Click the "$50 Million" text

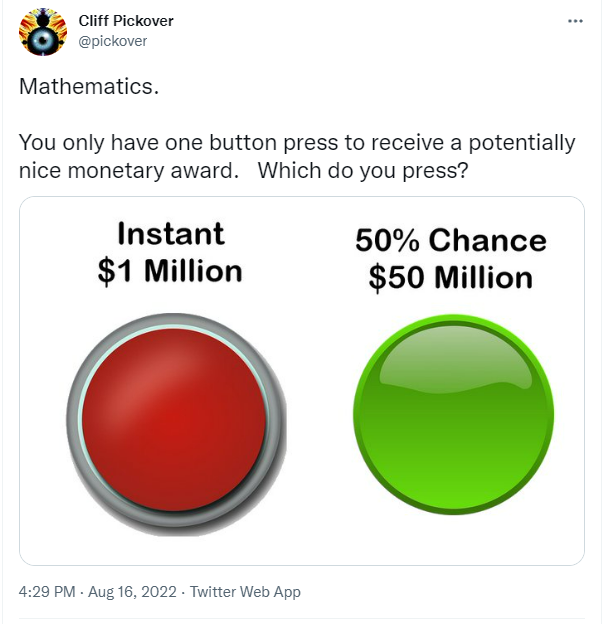coord(451,277)
